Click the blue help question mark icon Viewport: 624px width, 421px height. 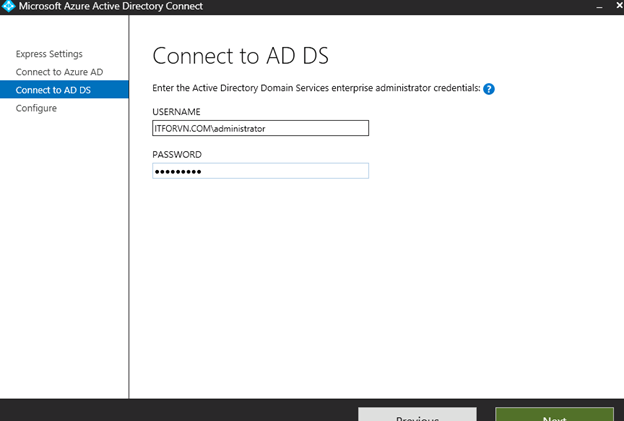(x=489, y=89)
